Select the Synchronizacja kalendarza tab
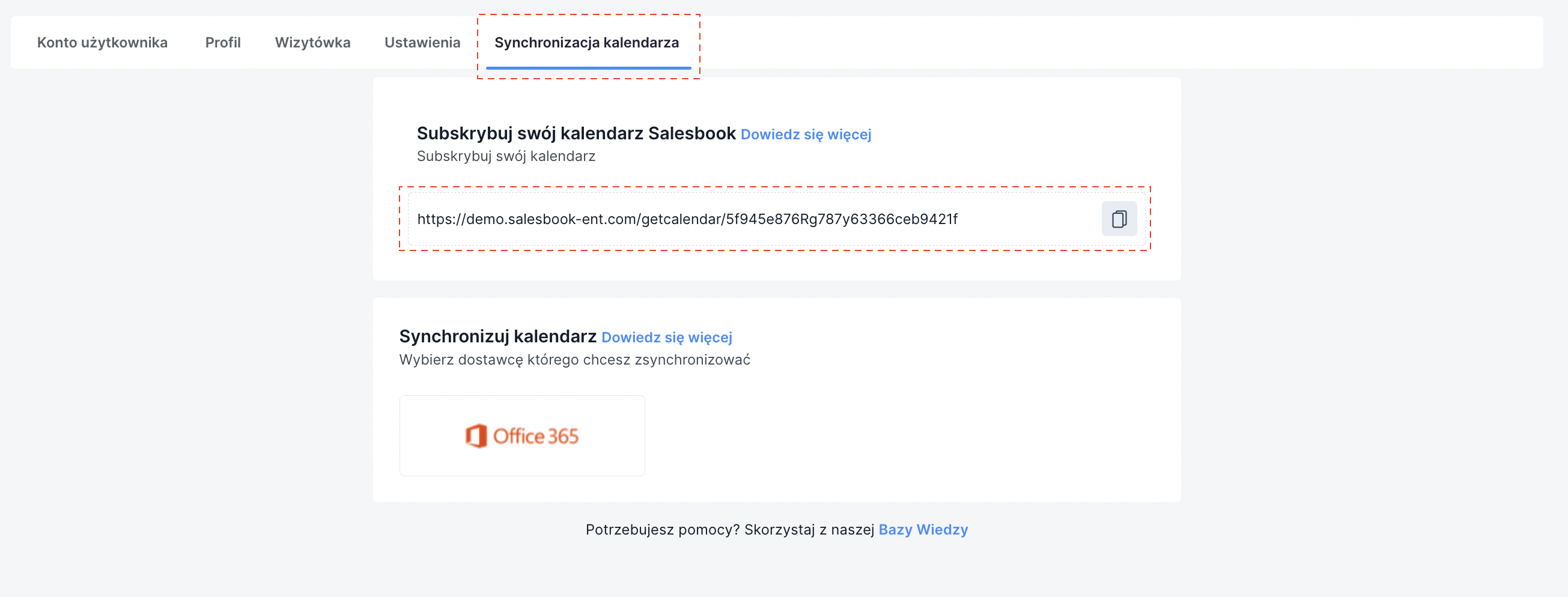 [586, 43]
